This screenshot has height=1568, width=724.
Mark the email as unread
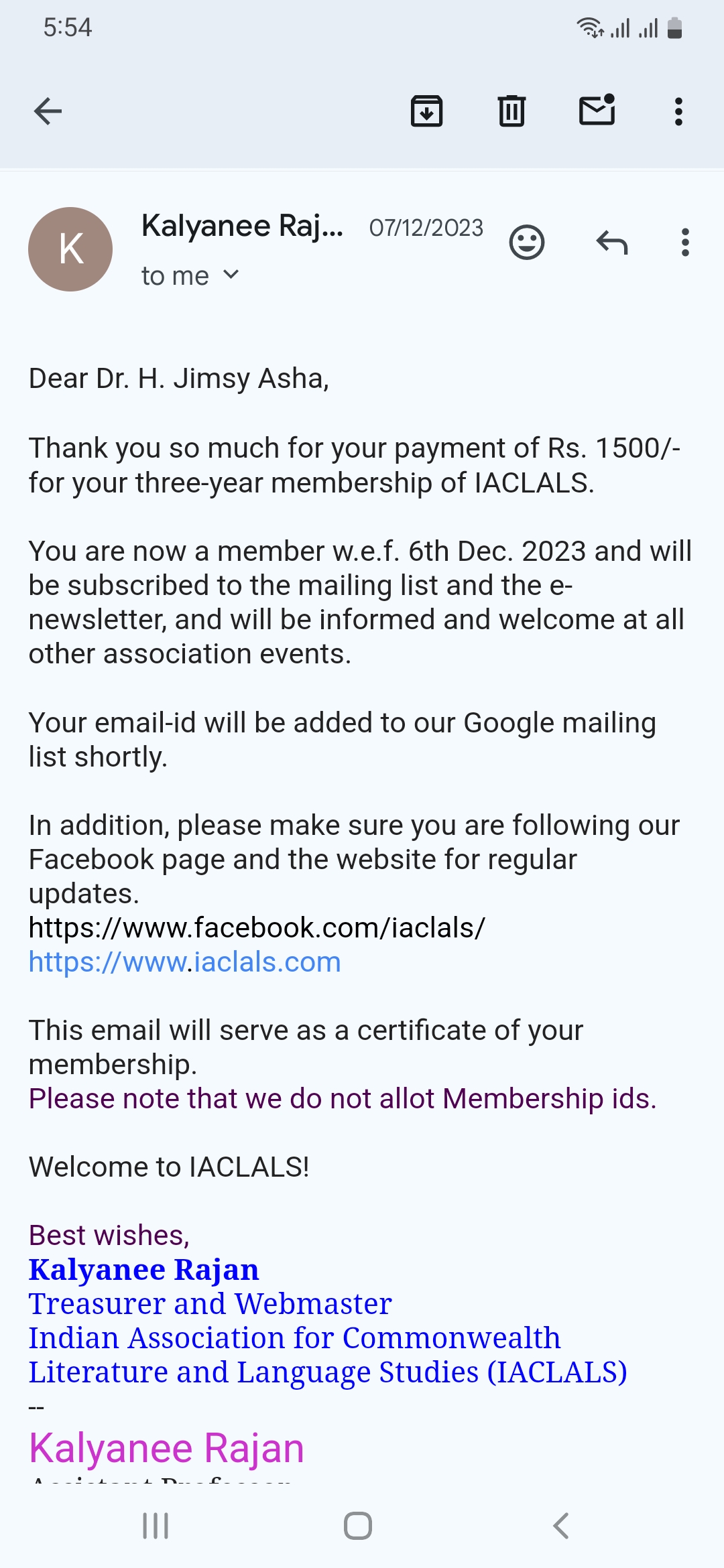coord(597,111)
